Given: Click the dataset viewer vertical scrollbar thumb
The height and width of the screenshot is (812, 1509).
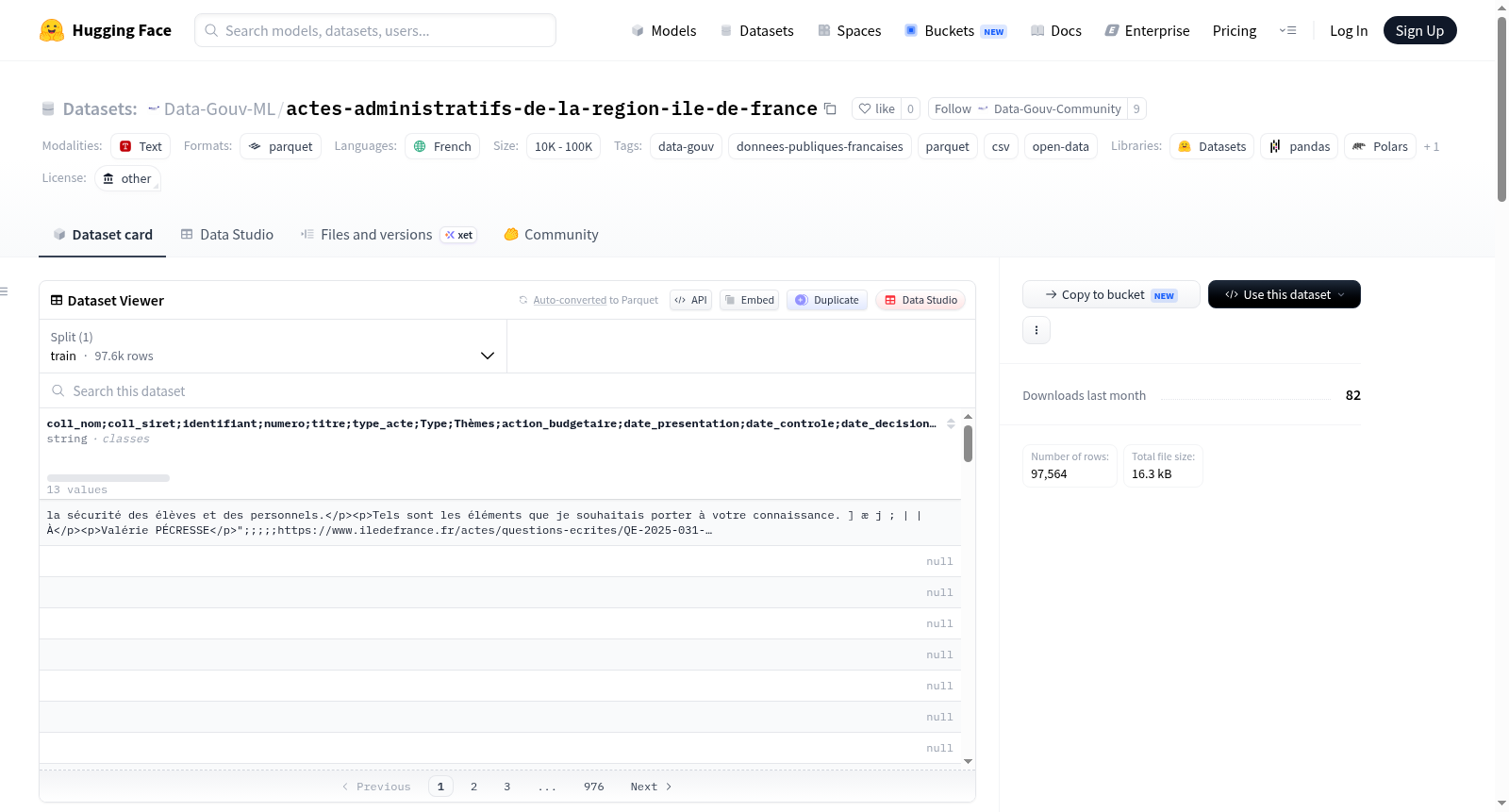Looking at the screenshot, I should 968,443.
